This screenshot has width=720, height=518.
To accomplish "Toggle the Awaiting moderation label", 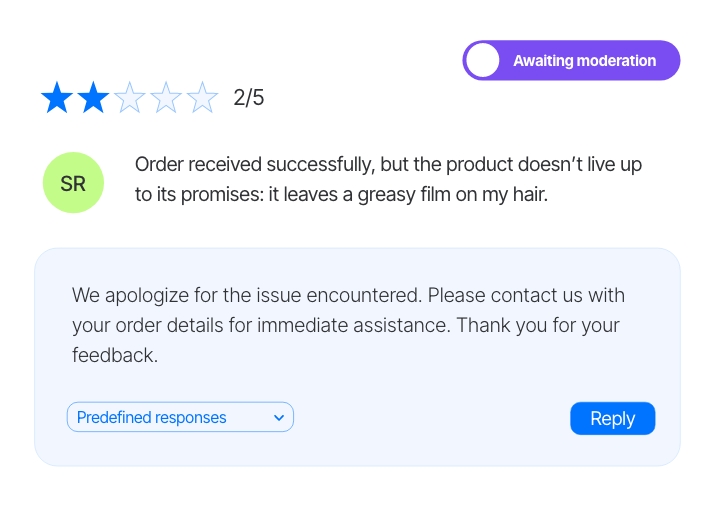I will coord(584,61).
